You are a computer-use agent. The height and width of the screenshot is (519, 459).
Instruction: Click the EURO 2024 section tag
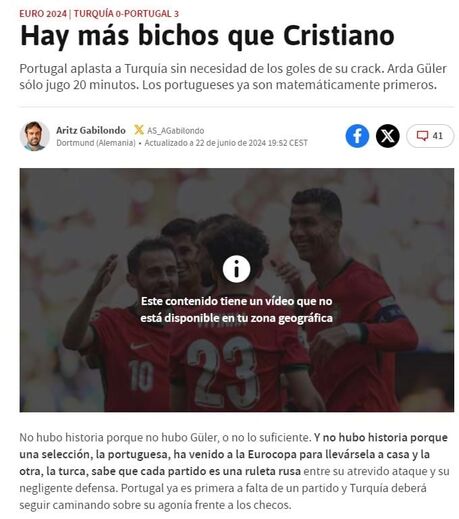43,14
